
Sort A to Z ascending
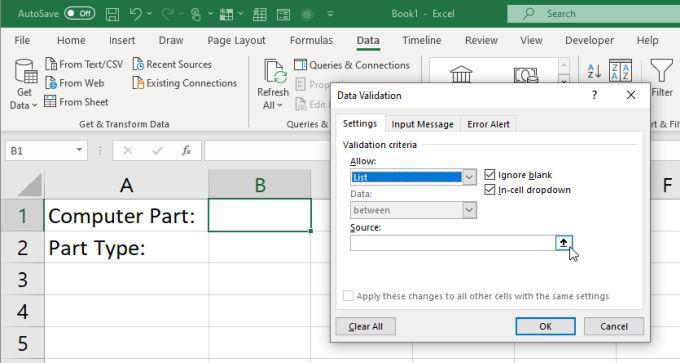point(594,71)
